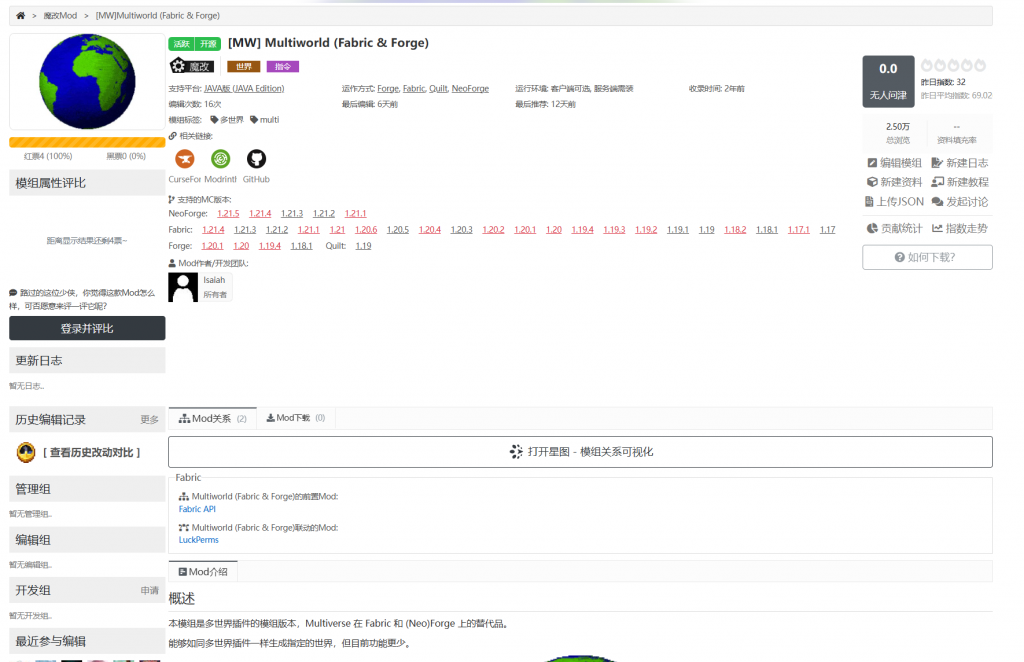Open 新建日志 new changelog action
1024x662 pixels.
pos(960,163)
